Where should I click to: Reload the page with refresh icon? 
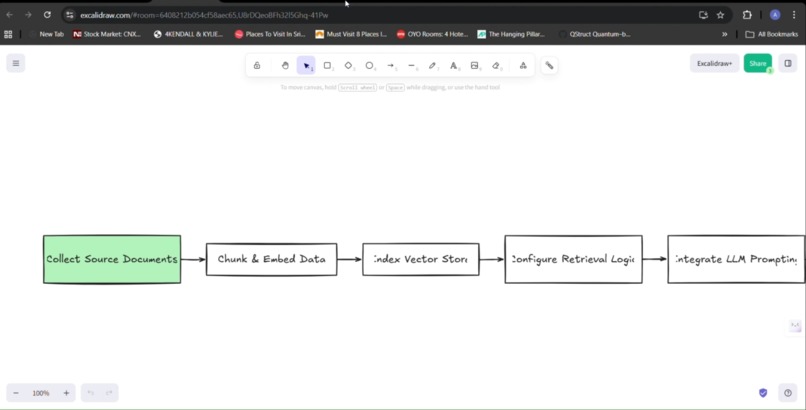pyautogui.click(x=47, y=15)
